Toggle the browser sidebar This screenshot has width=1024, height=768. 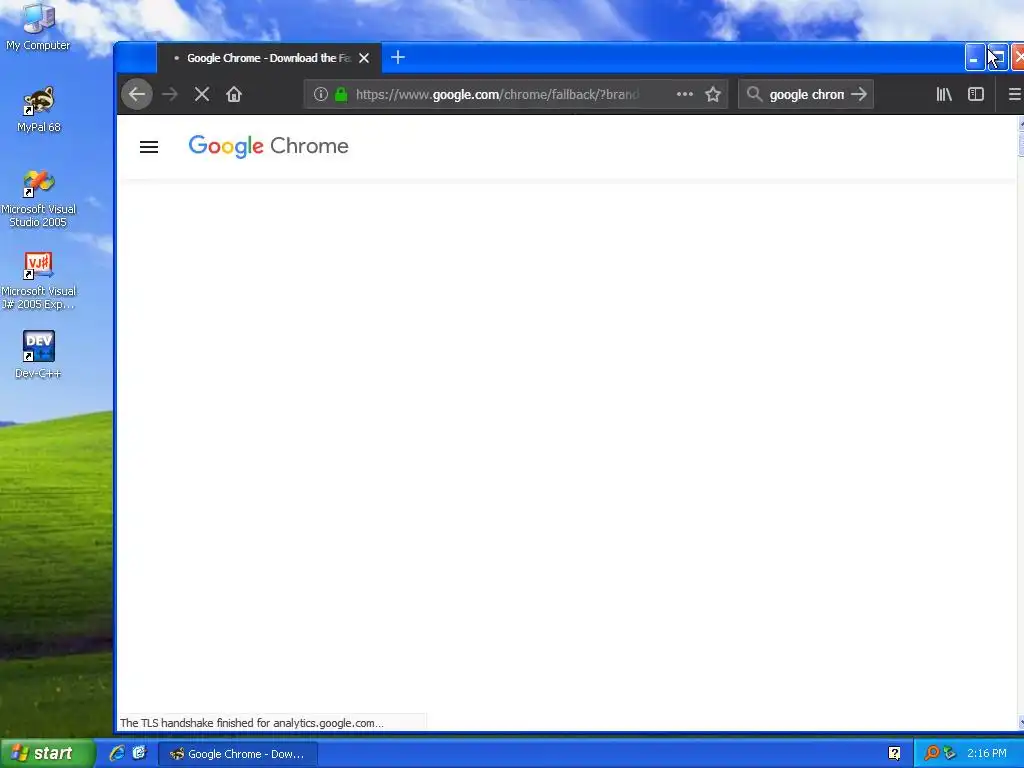tap(976, 95)
